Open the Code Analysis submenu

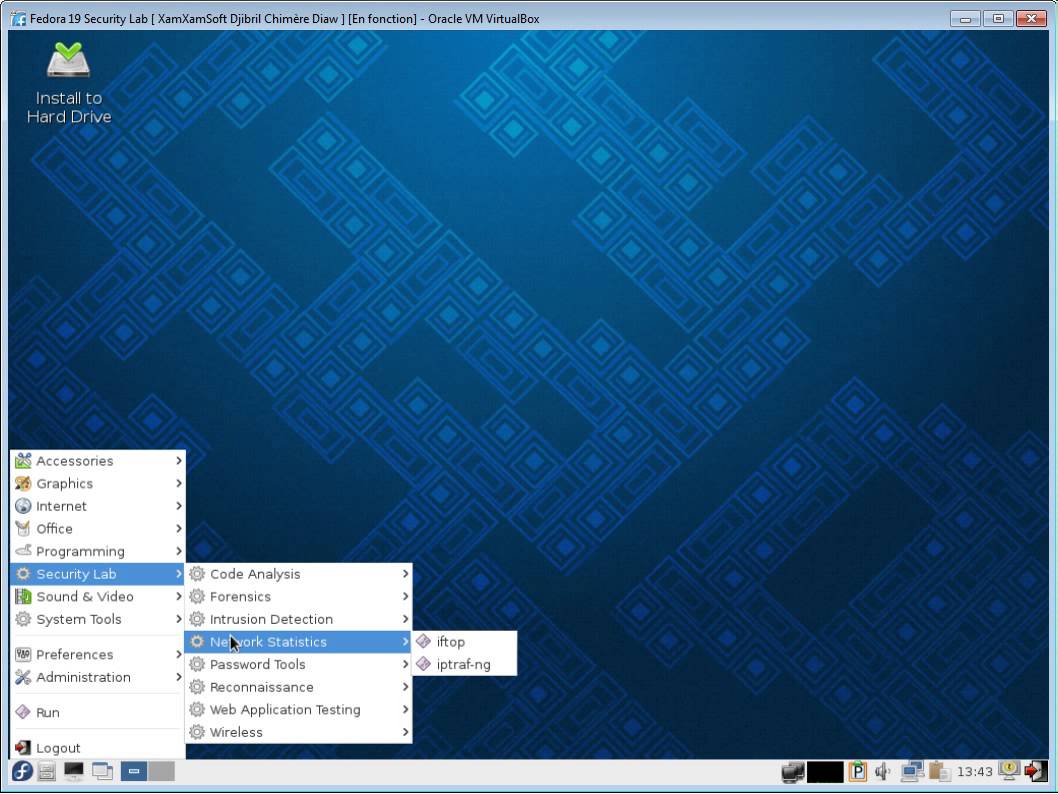298,574
